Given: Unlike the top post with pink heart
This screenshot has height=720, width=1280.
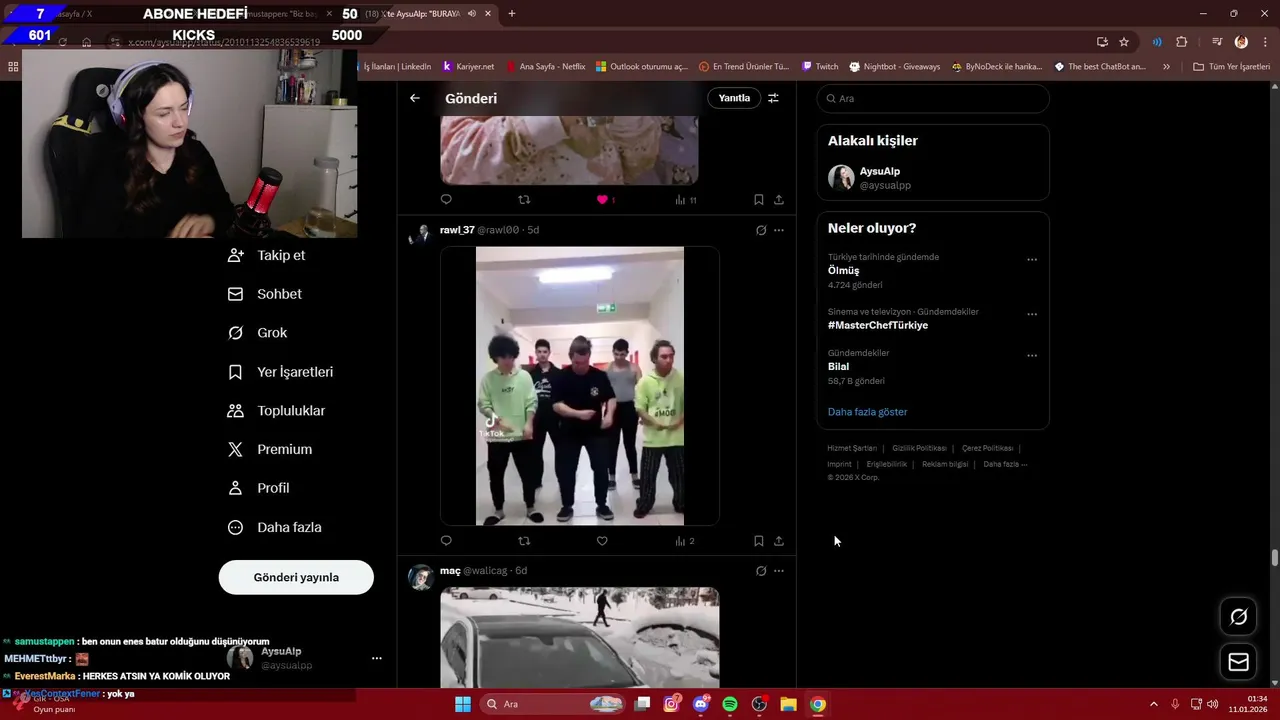Looking at the screenshot, I should 602,200.
